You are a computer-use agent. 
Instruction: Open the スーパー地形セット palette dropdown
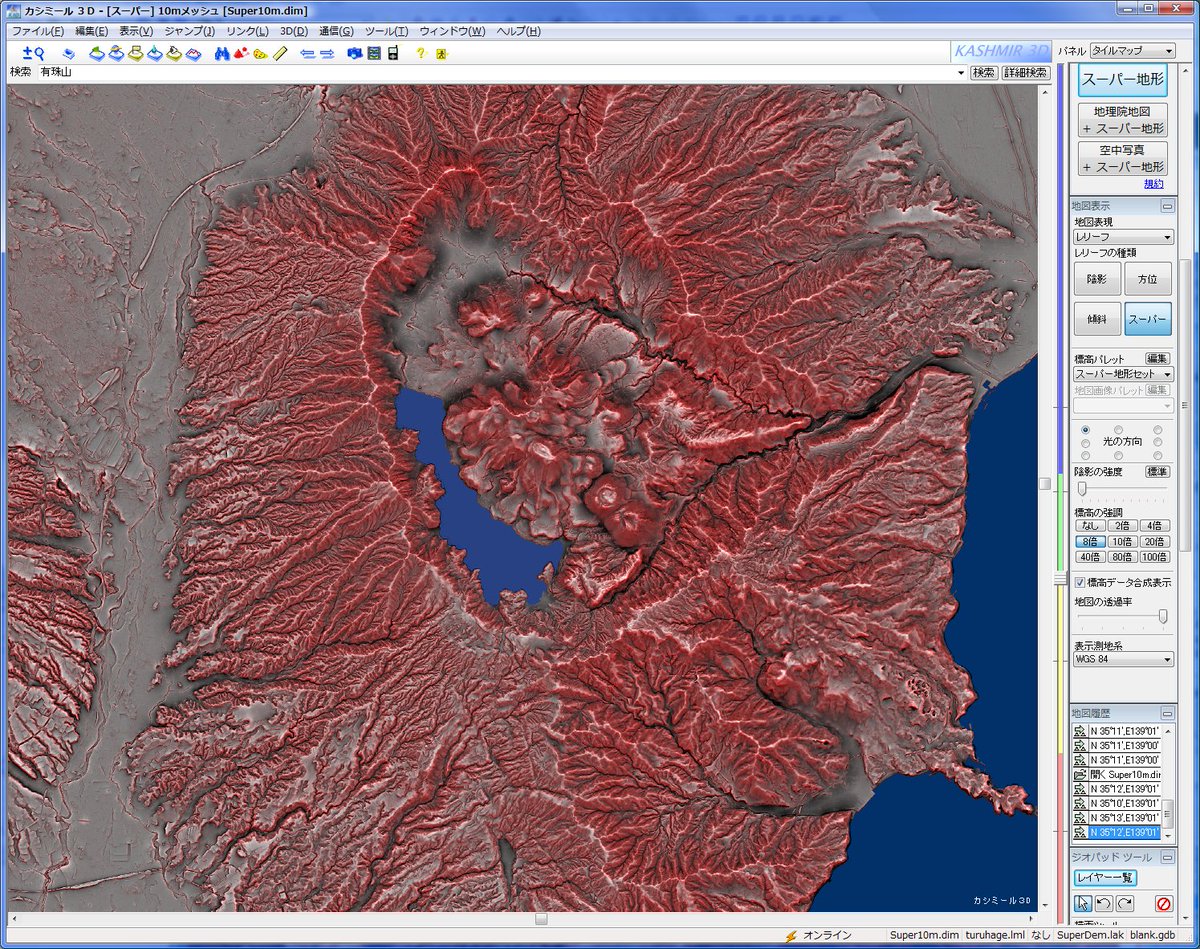pos(1123,373)
